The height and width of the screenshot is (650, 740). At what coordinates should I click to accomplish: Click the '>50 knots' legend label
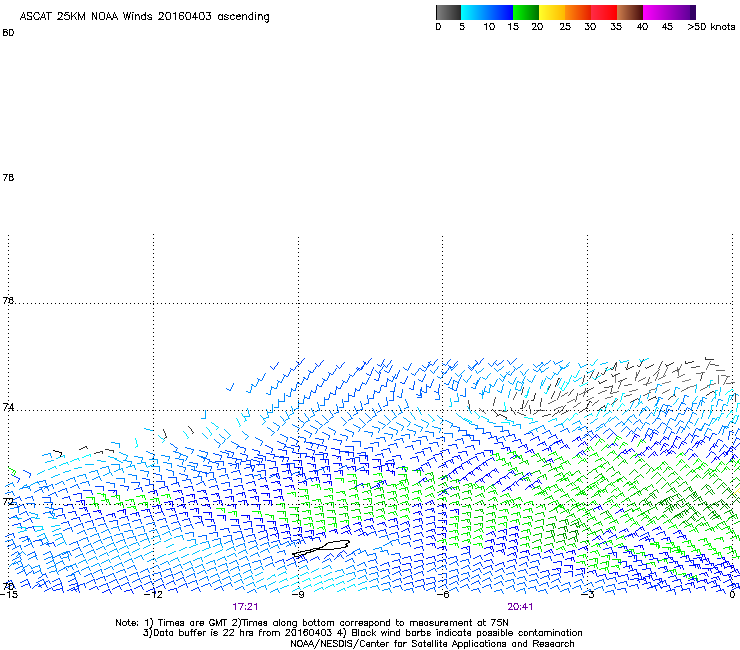tap(711, 27)
